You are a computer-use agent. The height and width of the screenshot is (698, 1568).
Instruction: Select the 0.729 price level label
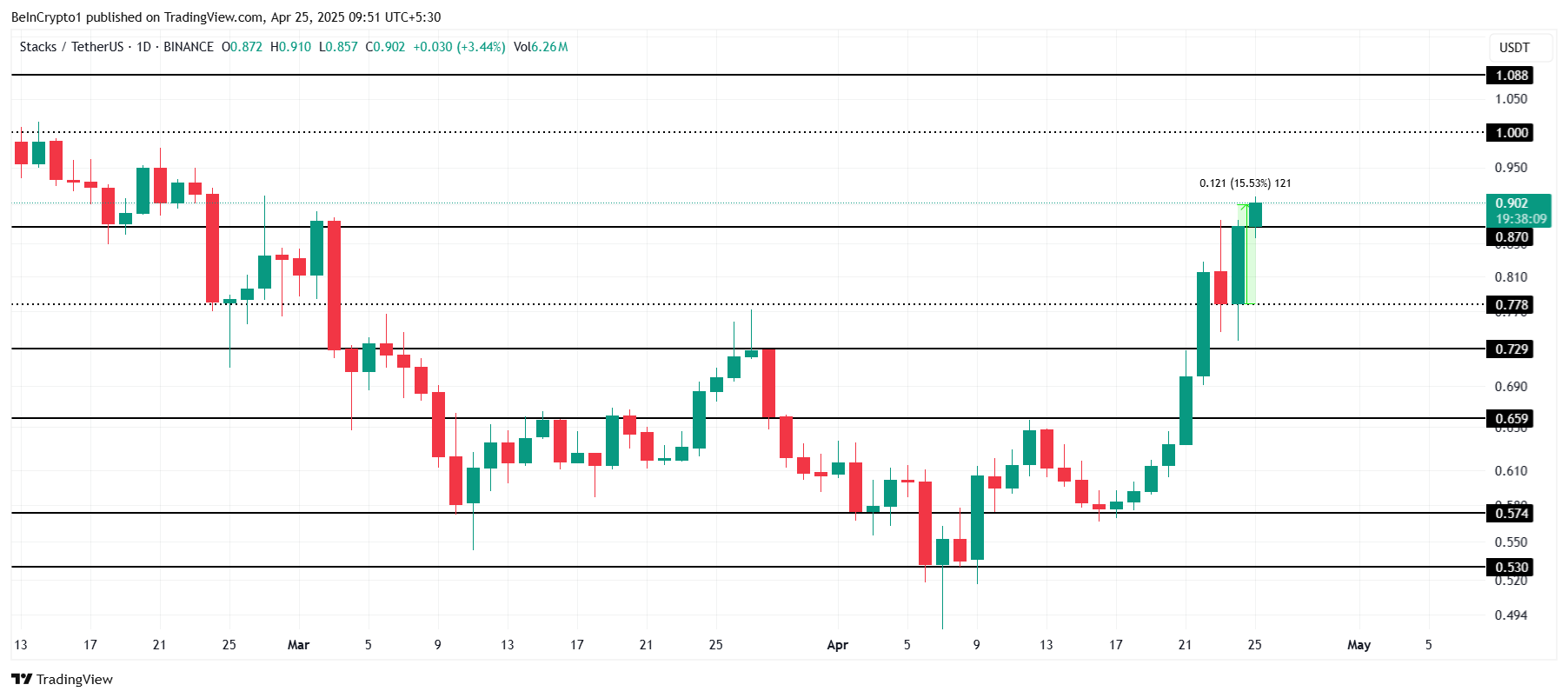click(1511, 349)
